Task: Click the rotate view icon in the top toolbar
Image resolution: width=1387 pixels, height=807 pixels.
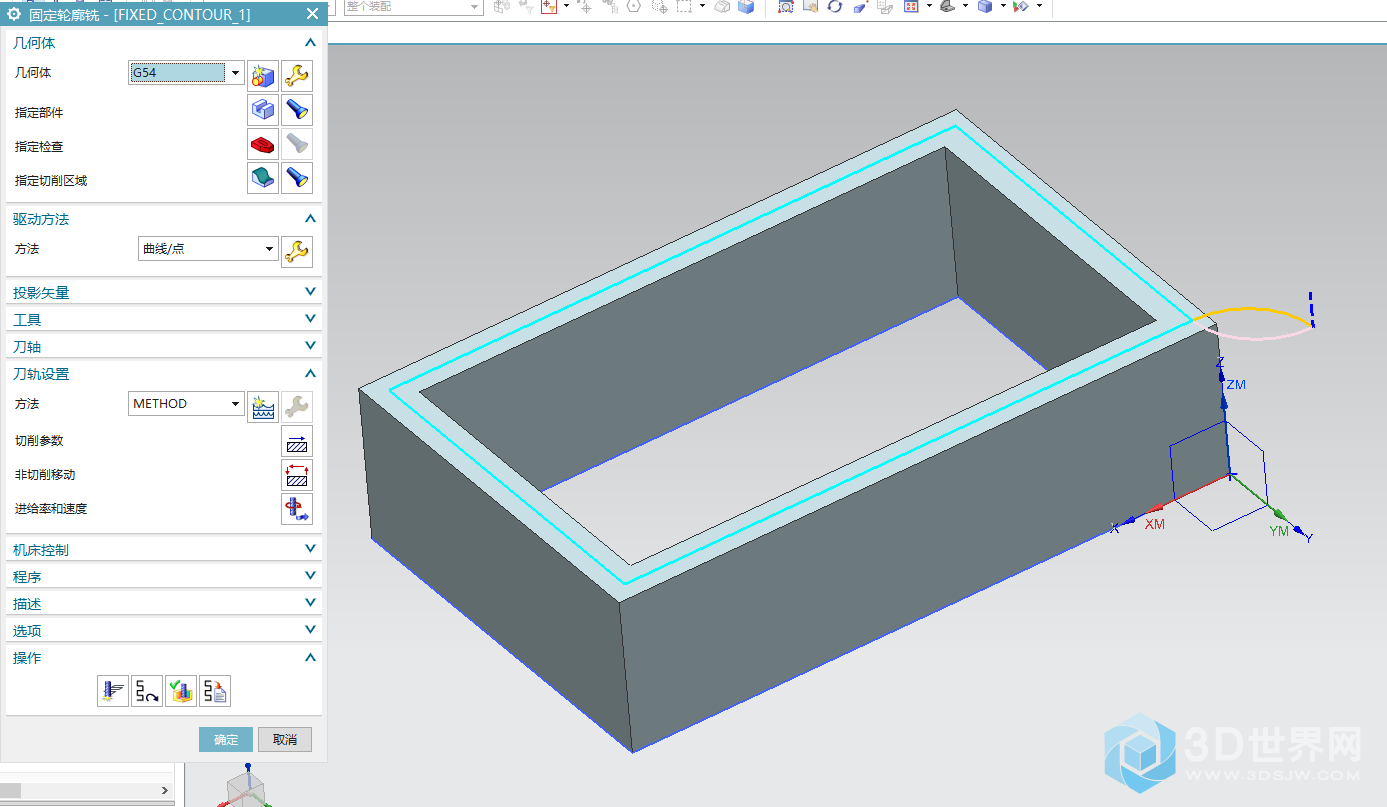Action: pyautogui.click(x=834, y=6)
